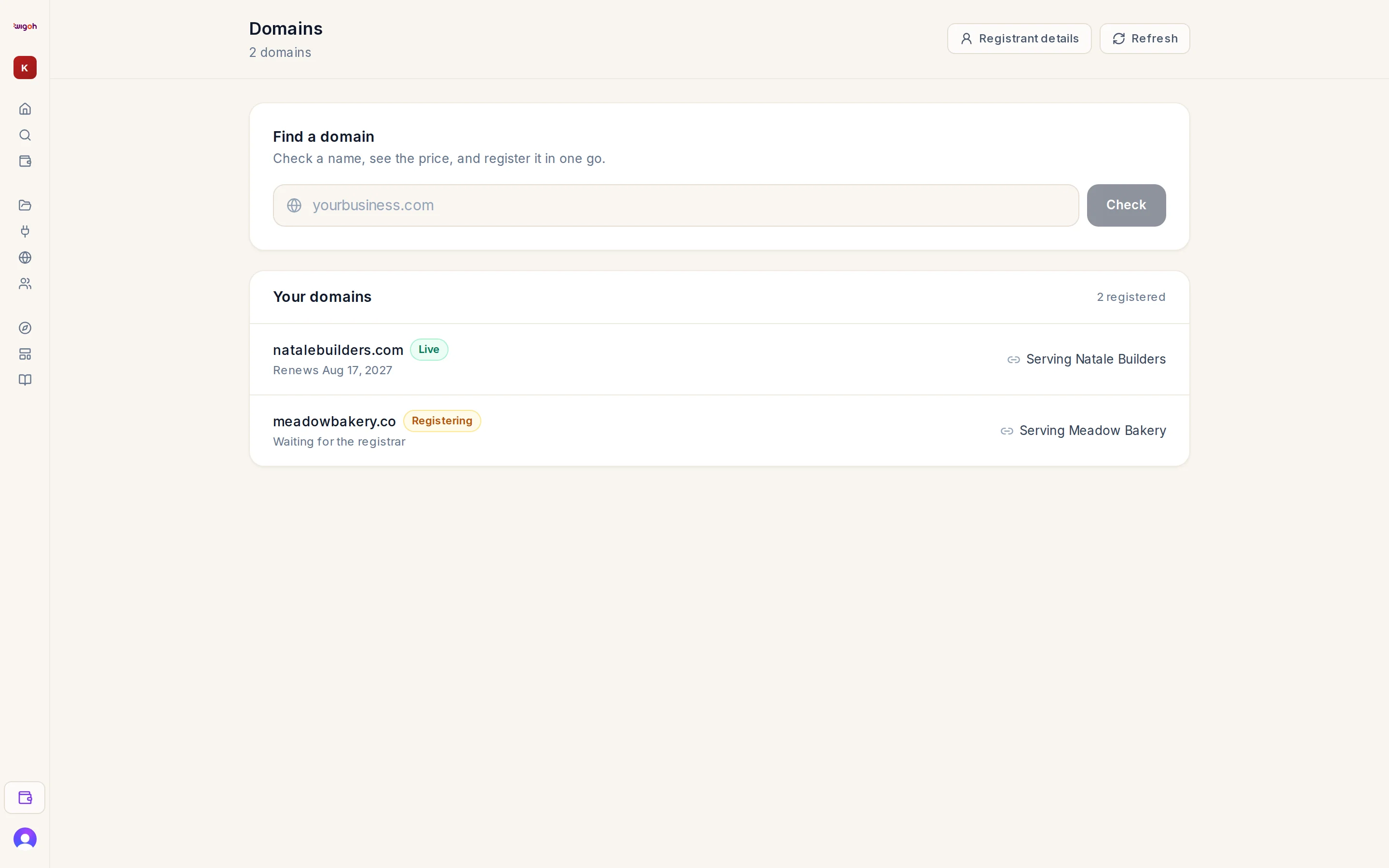This screenshot has width=1389, height=868.
Task: Click the text Waiting for the registrar
Action: [339, 441]
